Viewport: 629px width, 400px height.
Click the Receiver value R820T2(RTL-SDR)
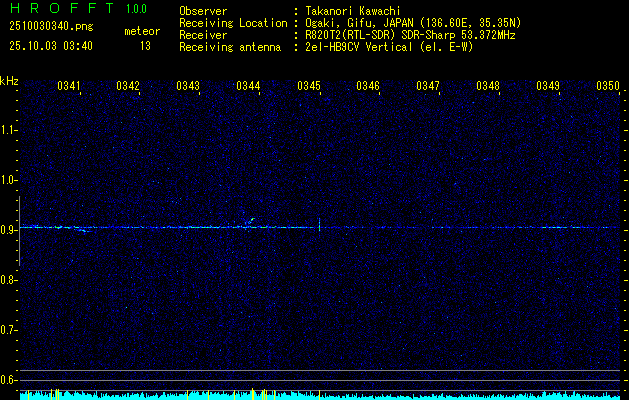click(410, 35)
